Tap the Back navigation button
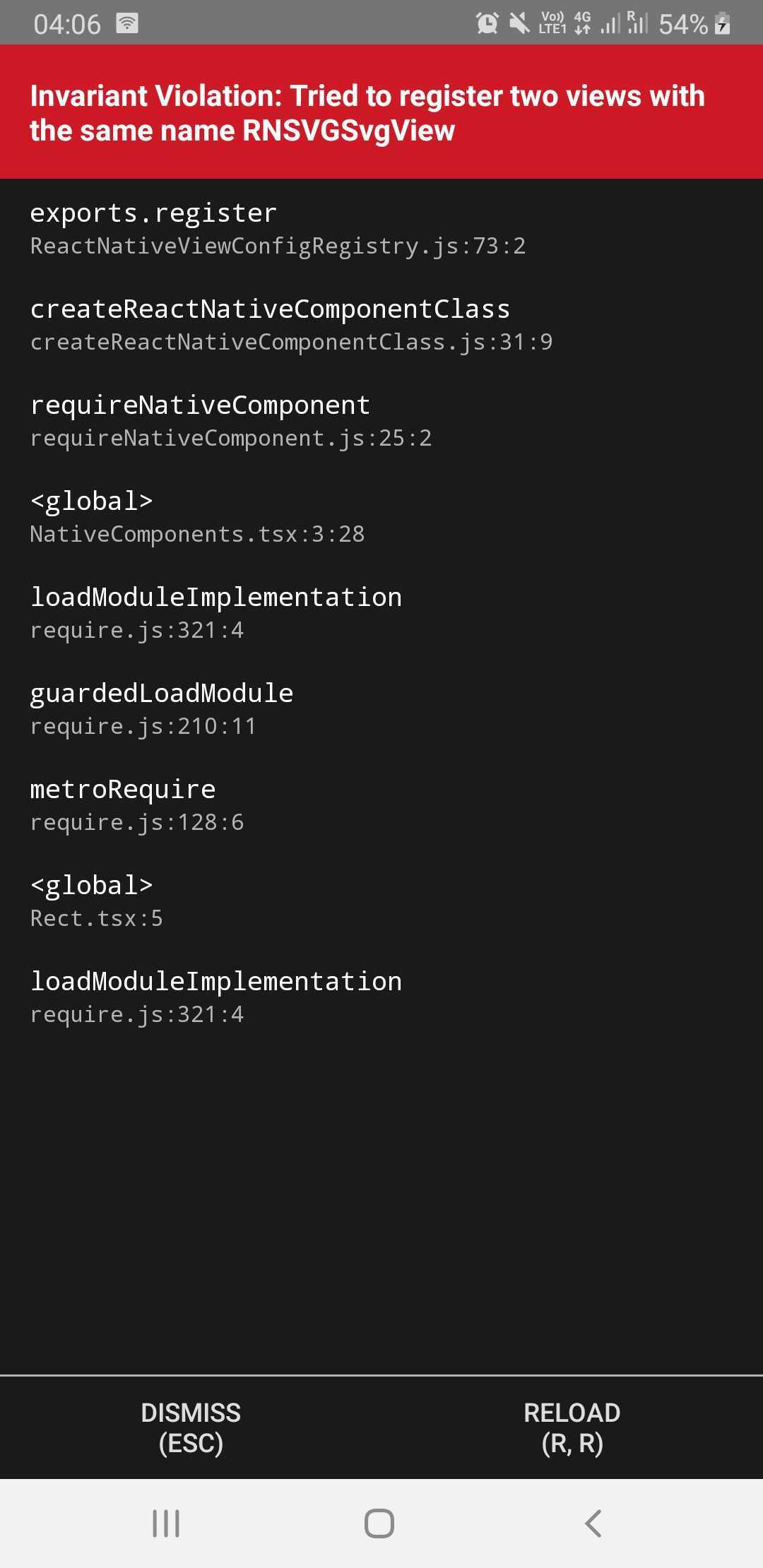This screenshot has height=1568, width=763. point(593,1524)
